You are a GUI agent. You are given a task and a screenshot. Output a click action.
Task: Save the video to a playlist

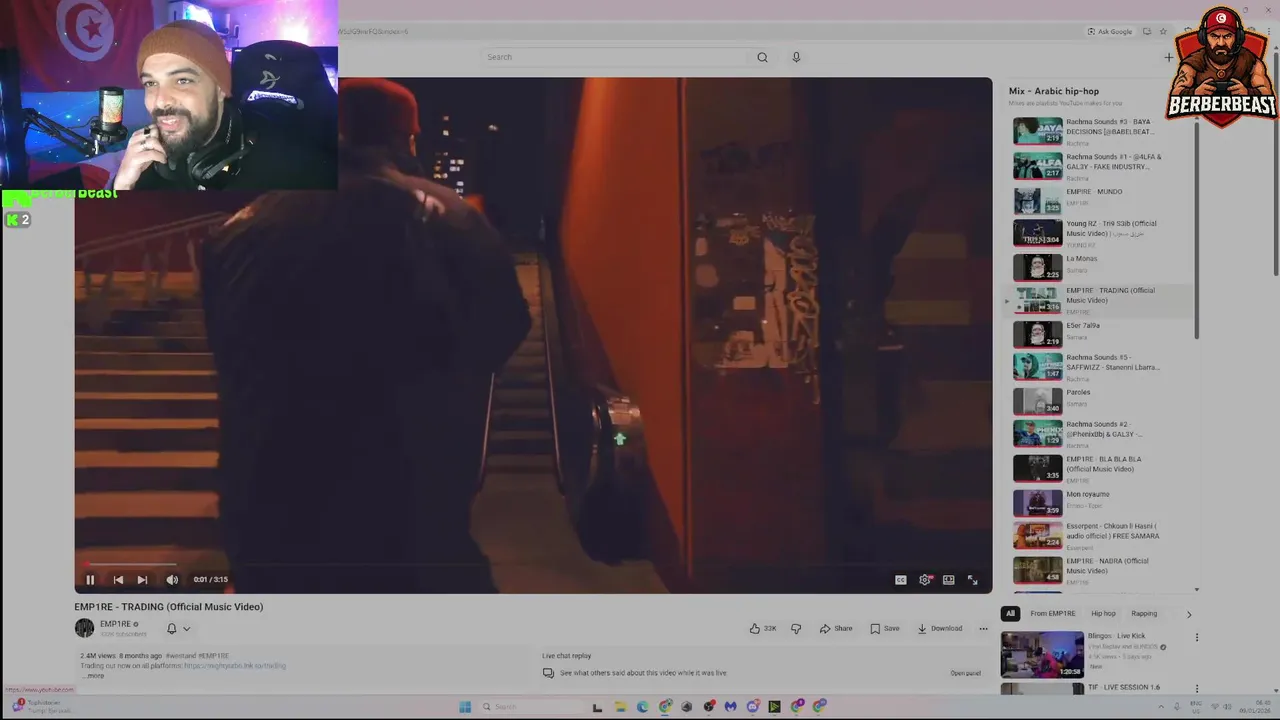point(885,629)
